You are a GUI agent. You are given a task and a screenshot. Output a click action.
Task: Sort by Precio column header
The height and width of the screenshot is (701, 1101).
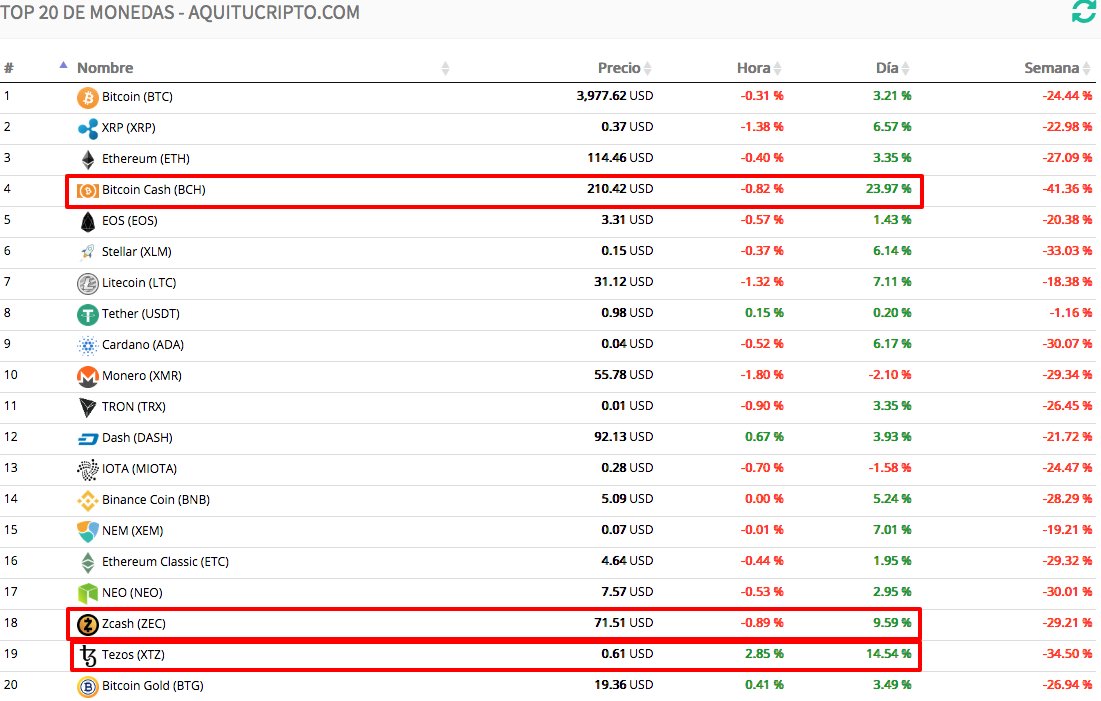[x=624, y=68]
